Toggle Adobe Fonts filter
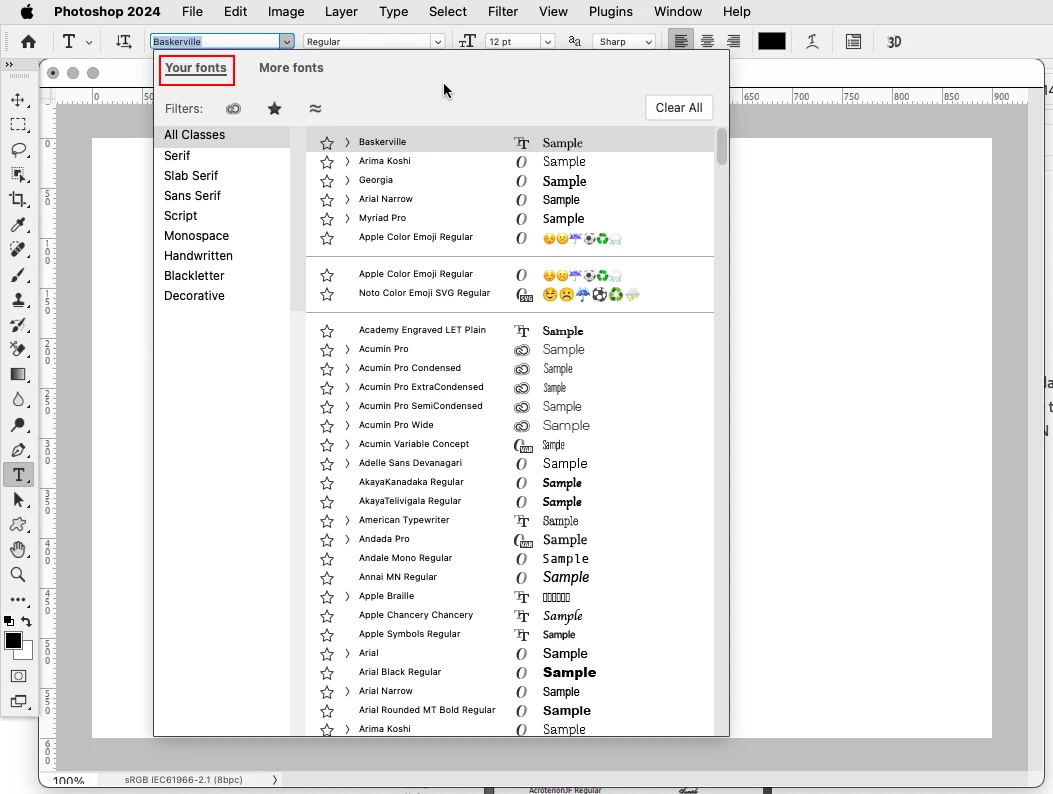This screenshot has height=794, width=1053. pyautogui.click(x=233, y=109)
